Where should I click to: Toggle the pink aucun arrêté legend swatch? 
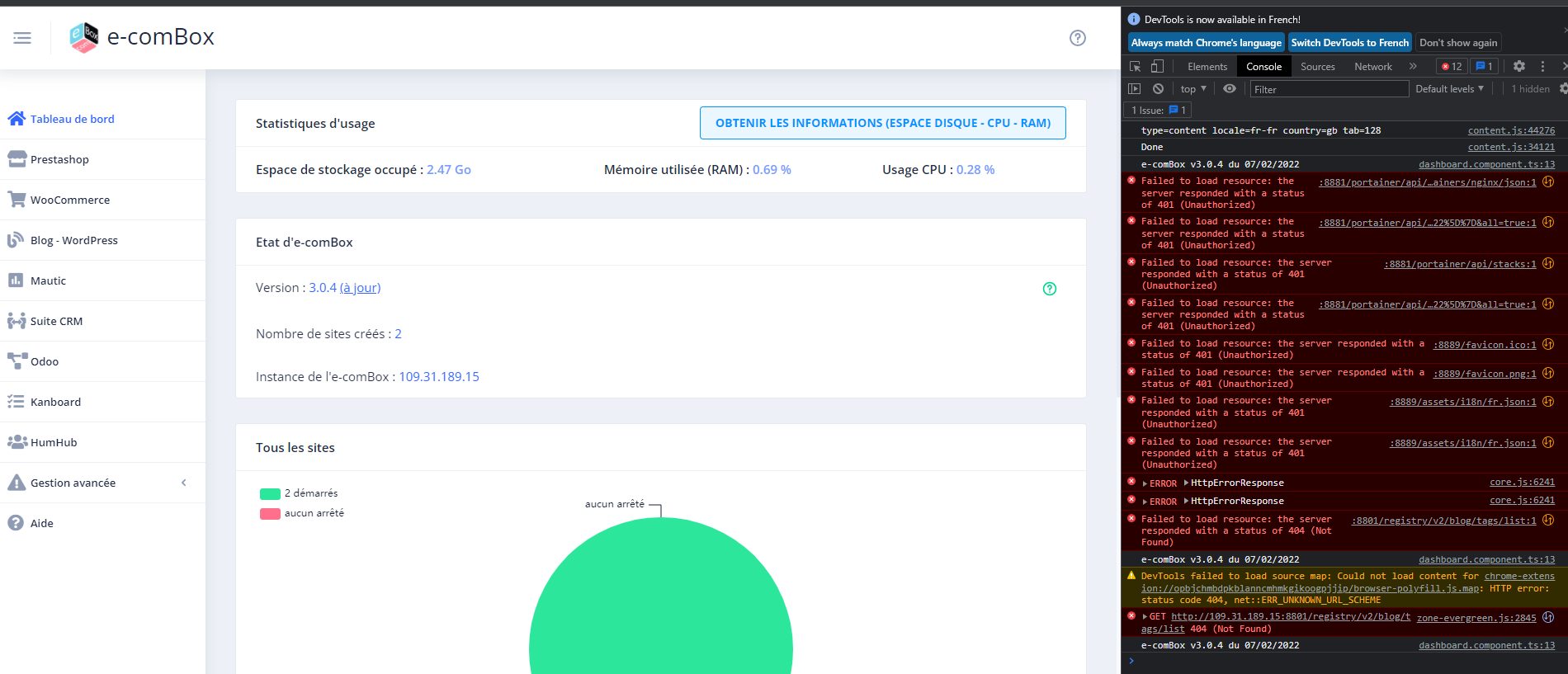pos(270,513)
